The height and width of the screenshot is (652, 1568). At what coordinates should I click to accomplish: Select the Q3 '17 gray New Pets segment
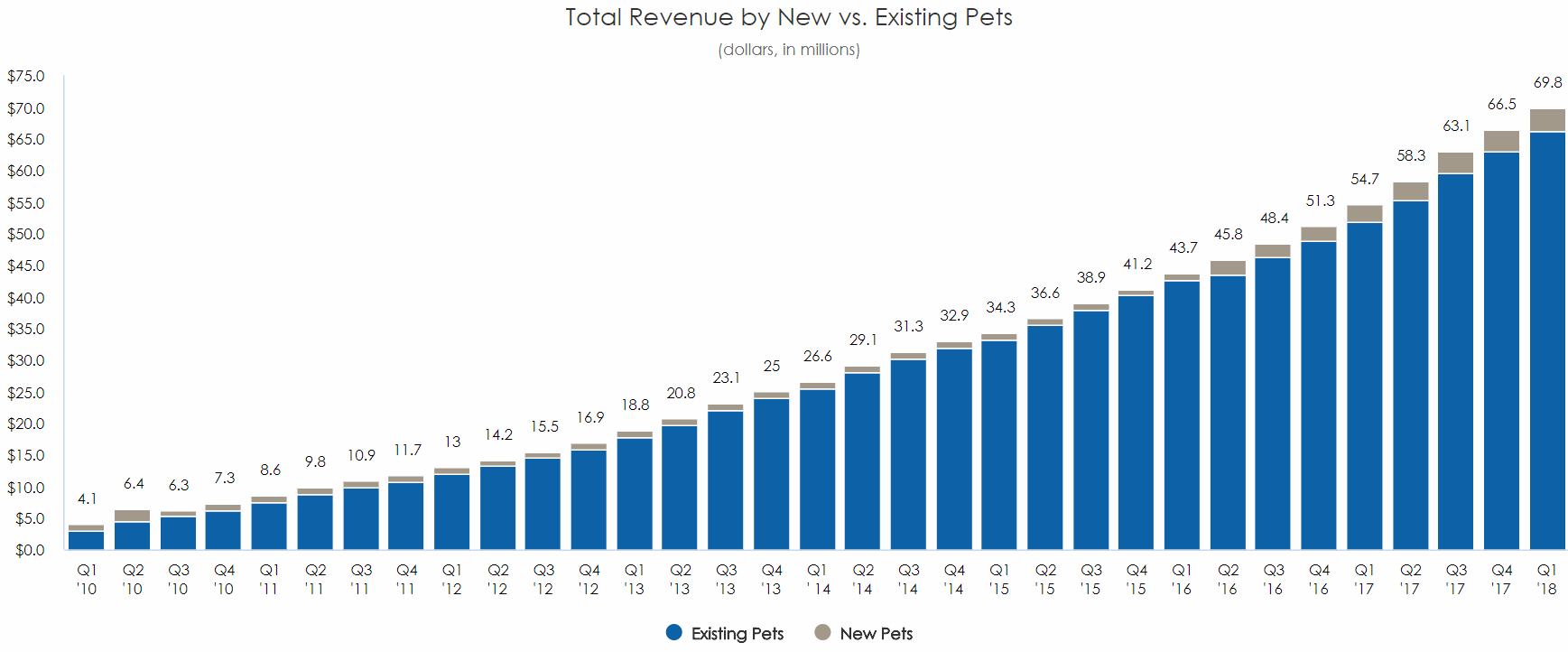1456,163
